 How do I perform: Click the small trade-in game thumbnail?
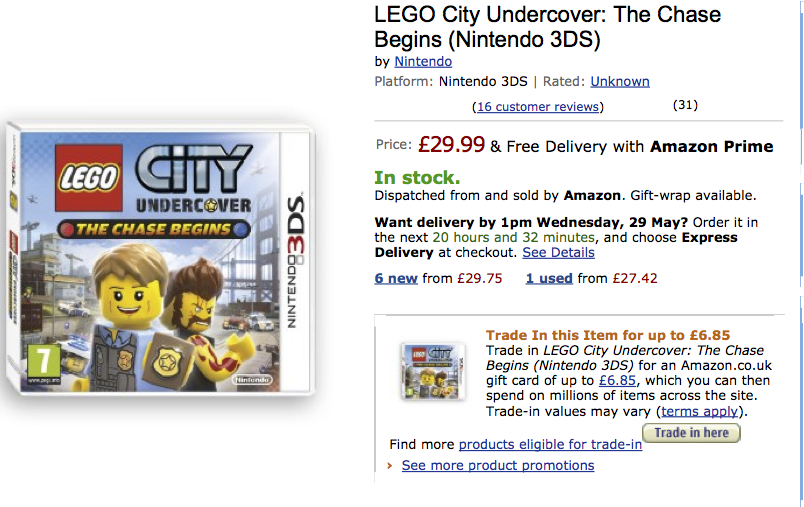(432, 370)
